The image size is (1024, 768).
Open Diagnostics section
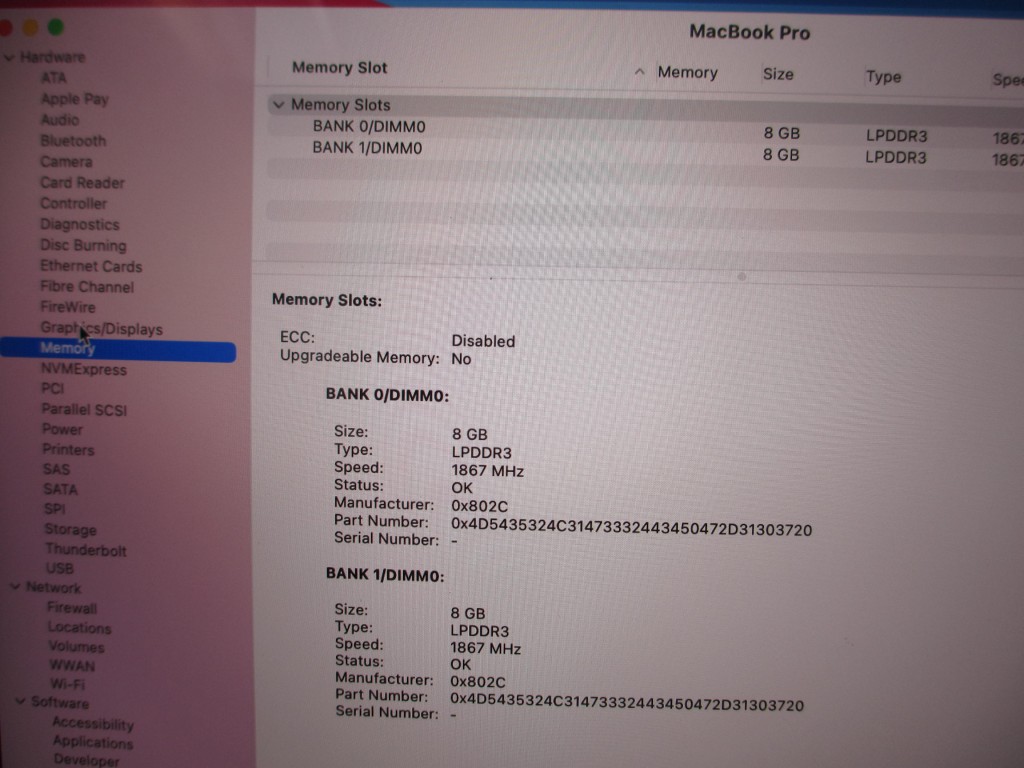click(80, 225)
